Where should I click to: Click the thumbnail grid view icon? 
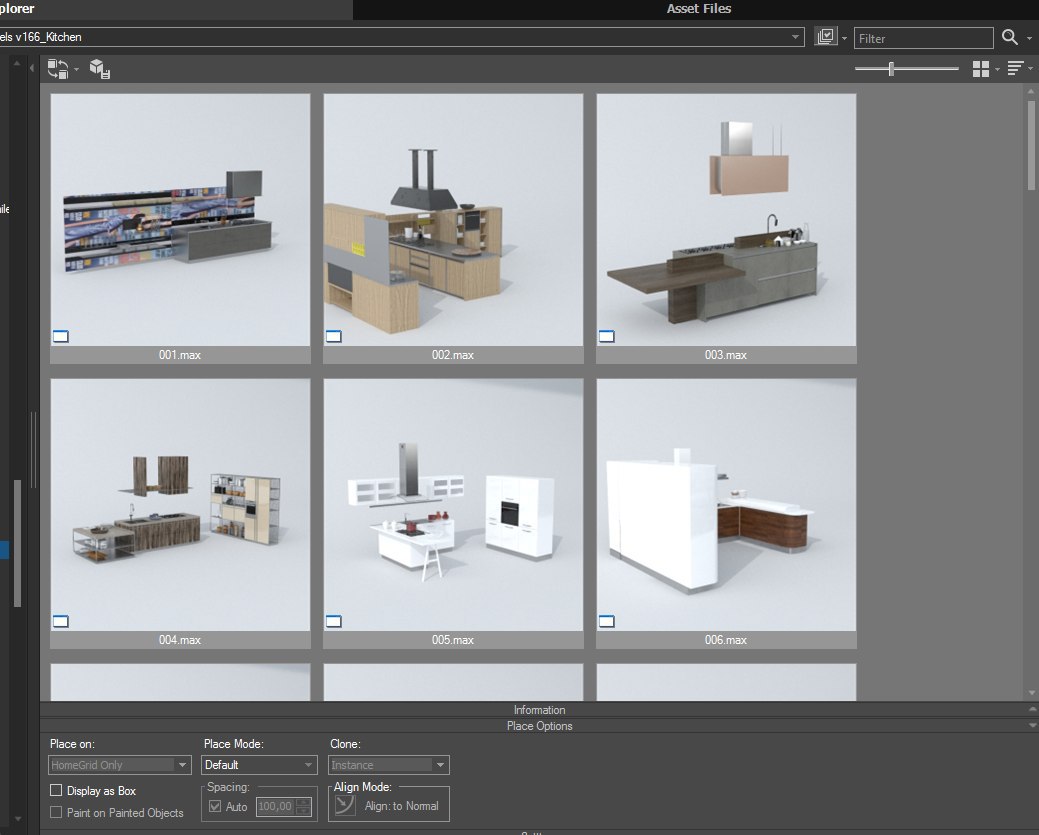click(x=981, y=68)
